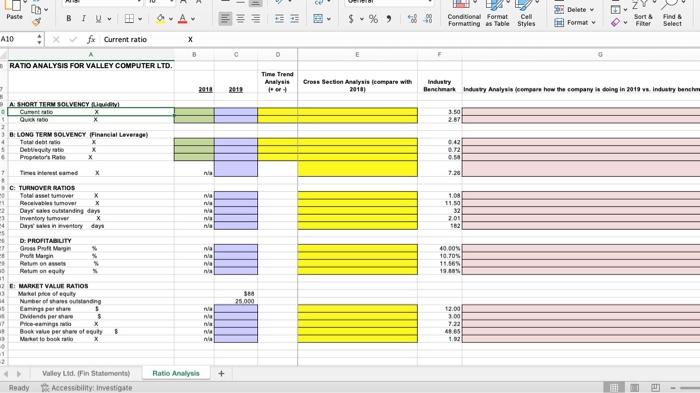Apply cell borders icon
This screenshot has width=700, height=393.
coord(129,19)
